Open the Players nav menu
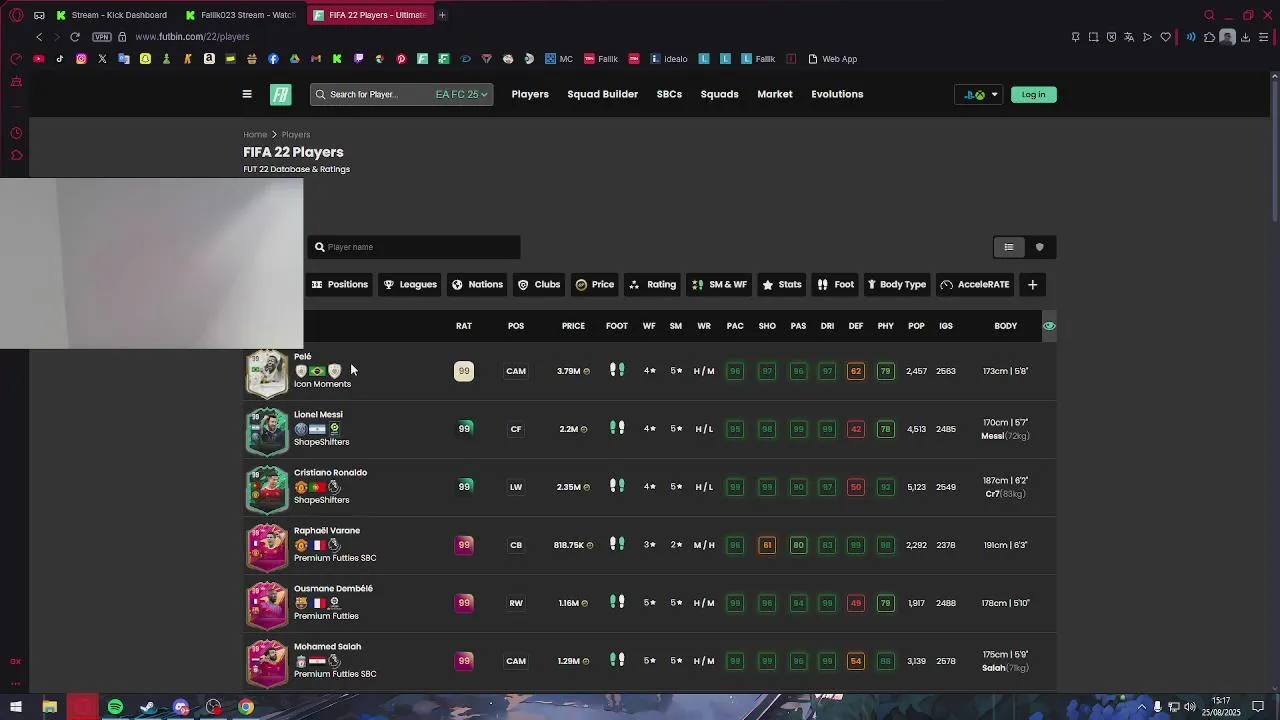The width and height of the screenshot is (1280, 720). 530,94
